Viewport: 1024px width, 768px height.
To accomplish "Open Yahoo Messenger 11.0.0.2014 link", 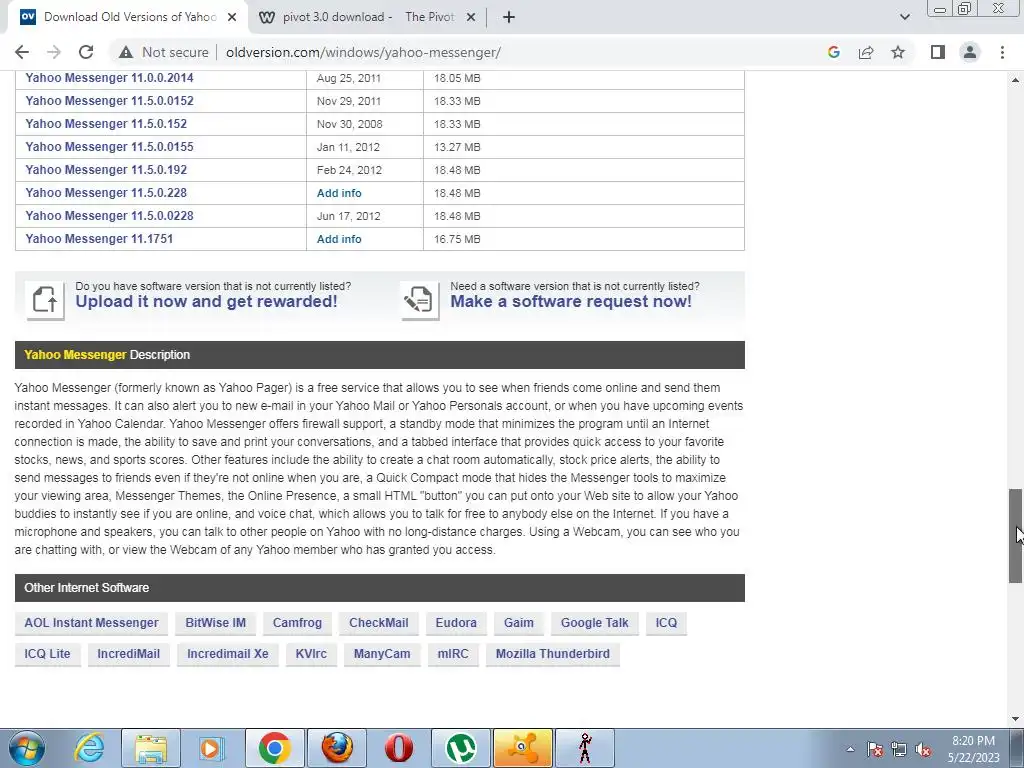I will (109, 78).
